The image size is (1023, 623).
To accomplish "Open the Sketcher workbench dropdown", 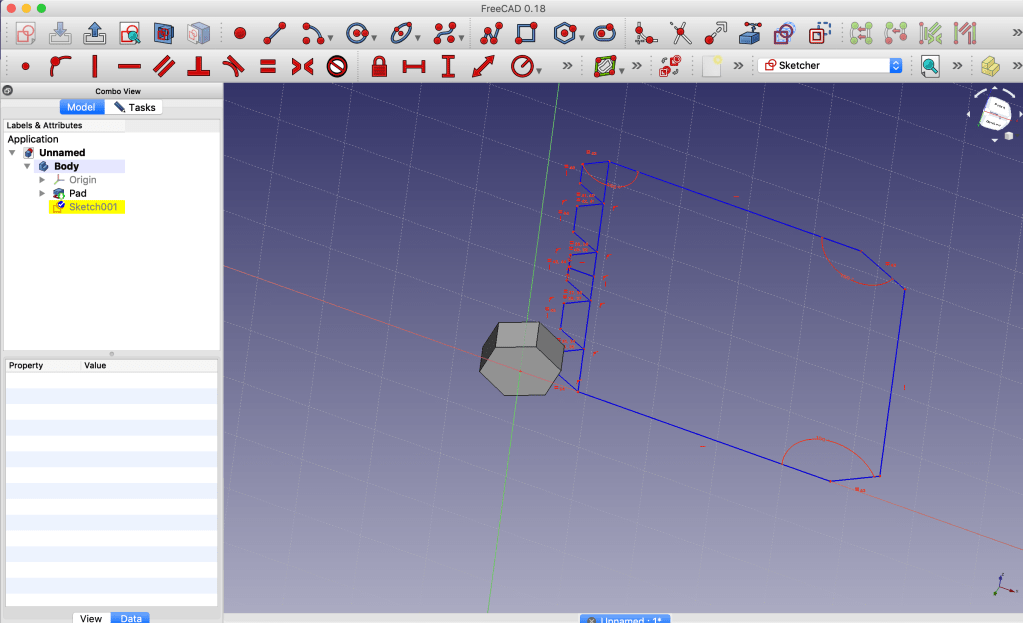I will coord(895,65).
